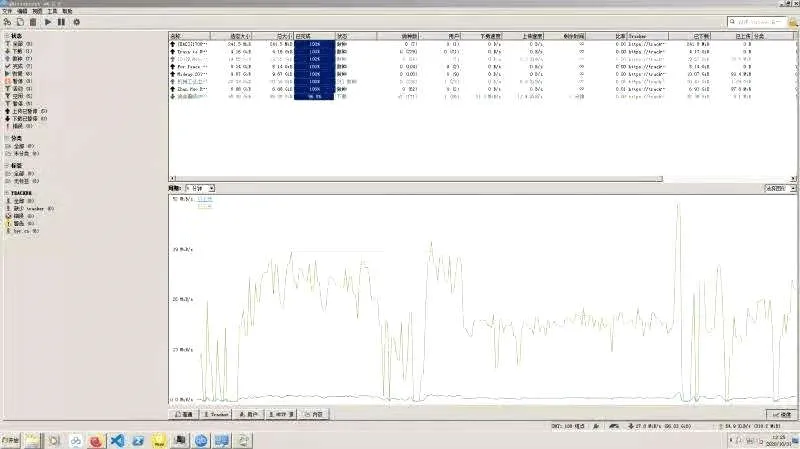The width and height of the screenshot is (800, 449).
Task: Open Visual Studio Code from the taskbar
Action: (118, 440)
